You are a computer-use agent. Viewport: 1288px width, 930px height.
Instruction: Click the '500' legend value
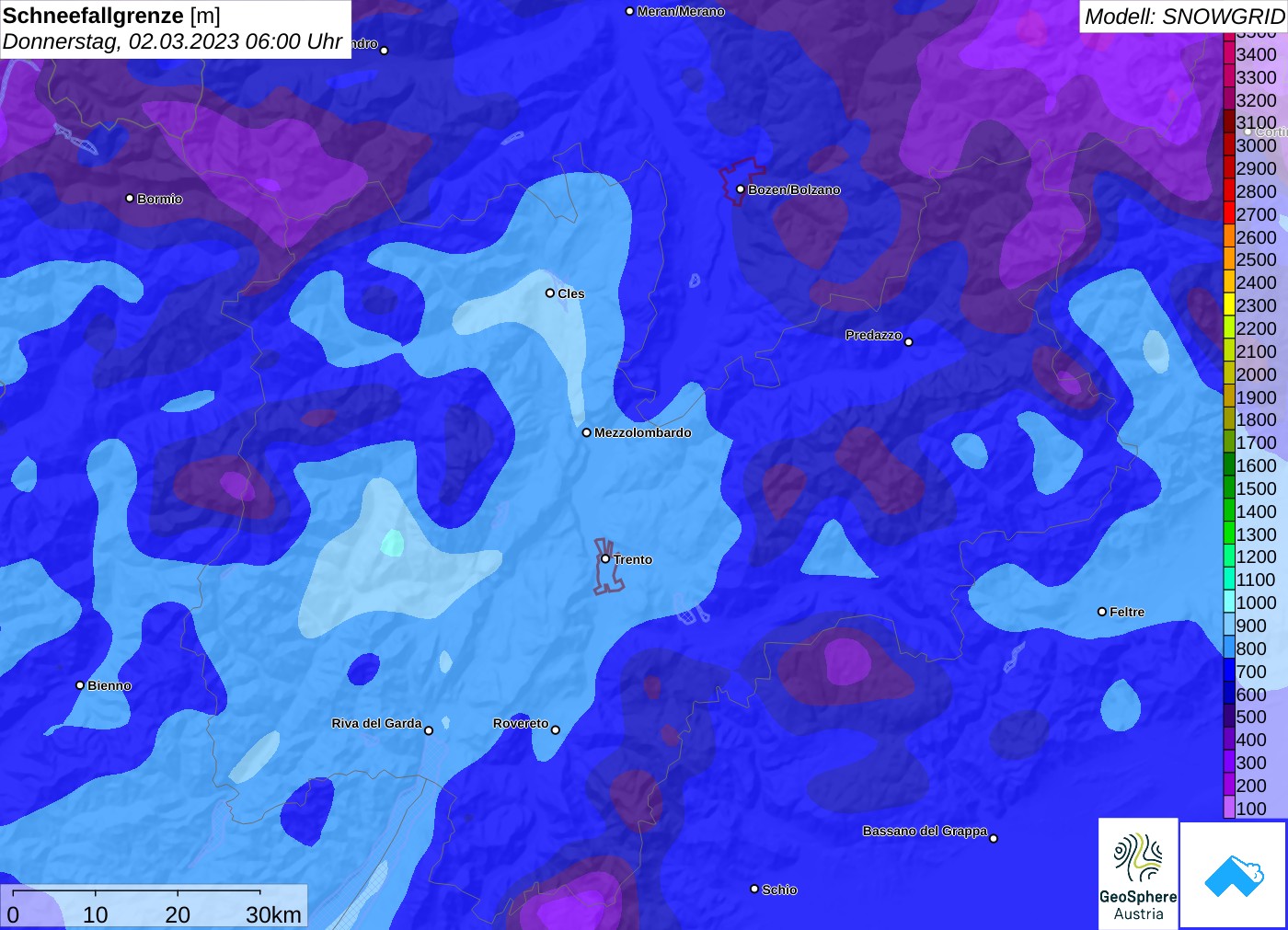(1251, 717)
